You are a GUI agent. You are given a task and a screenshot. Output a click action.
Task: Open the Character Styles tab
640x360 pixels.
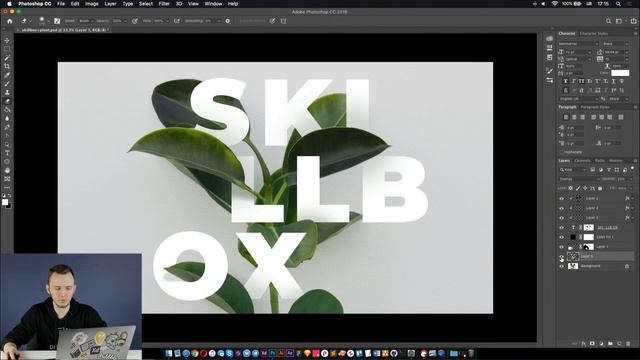coord(594,33)
